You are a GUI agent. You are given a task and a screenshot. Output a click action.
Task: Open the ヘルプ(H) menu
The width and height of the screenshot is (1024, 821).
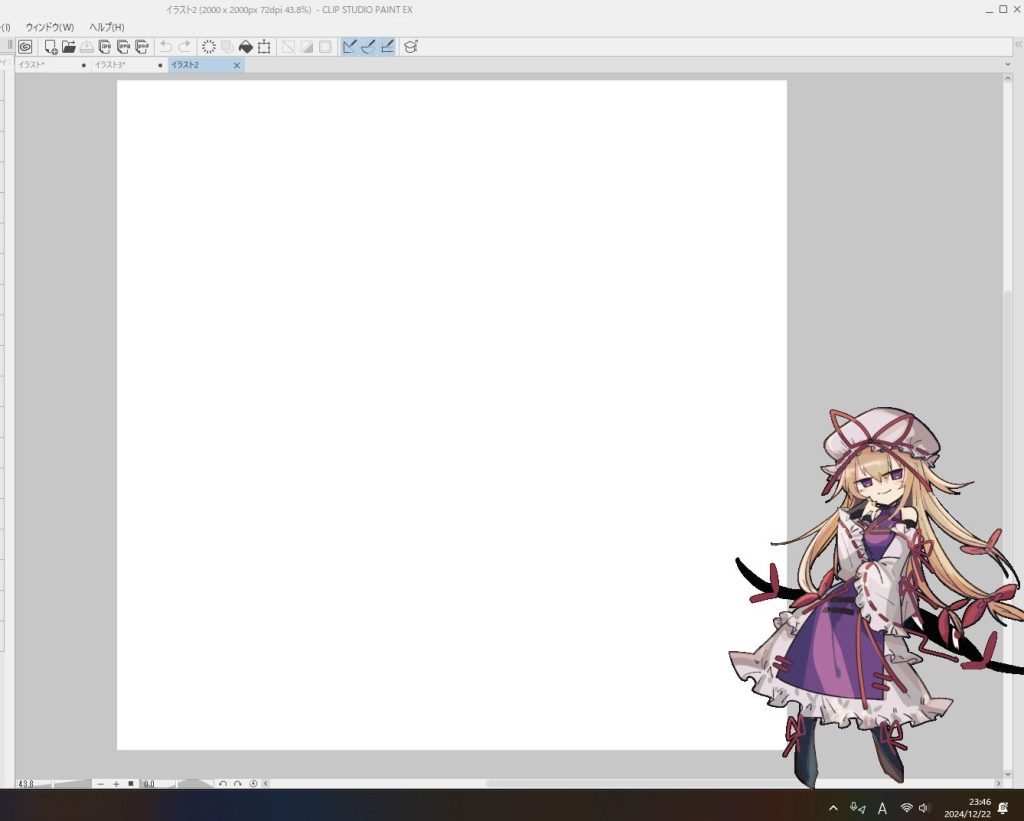[107, 27]
